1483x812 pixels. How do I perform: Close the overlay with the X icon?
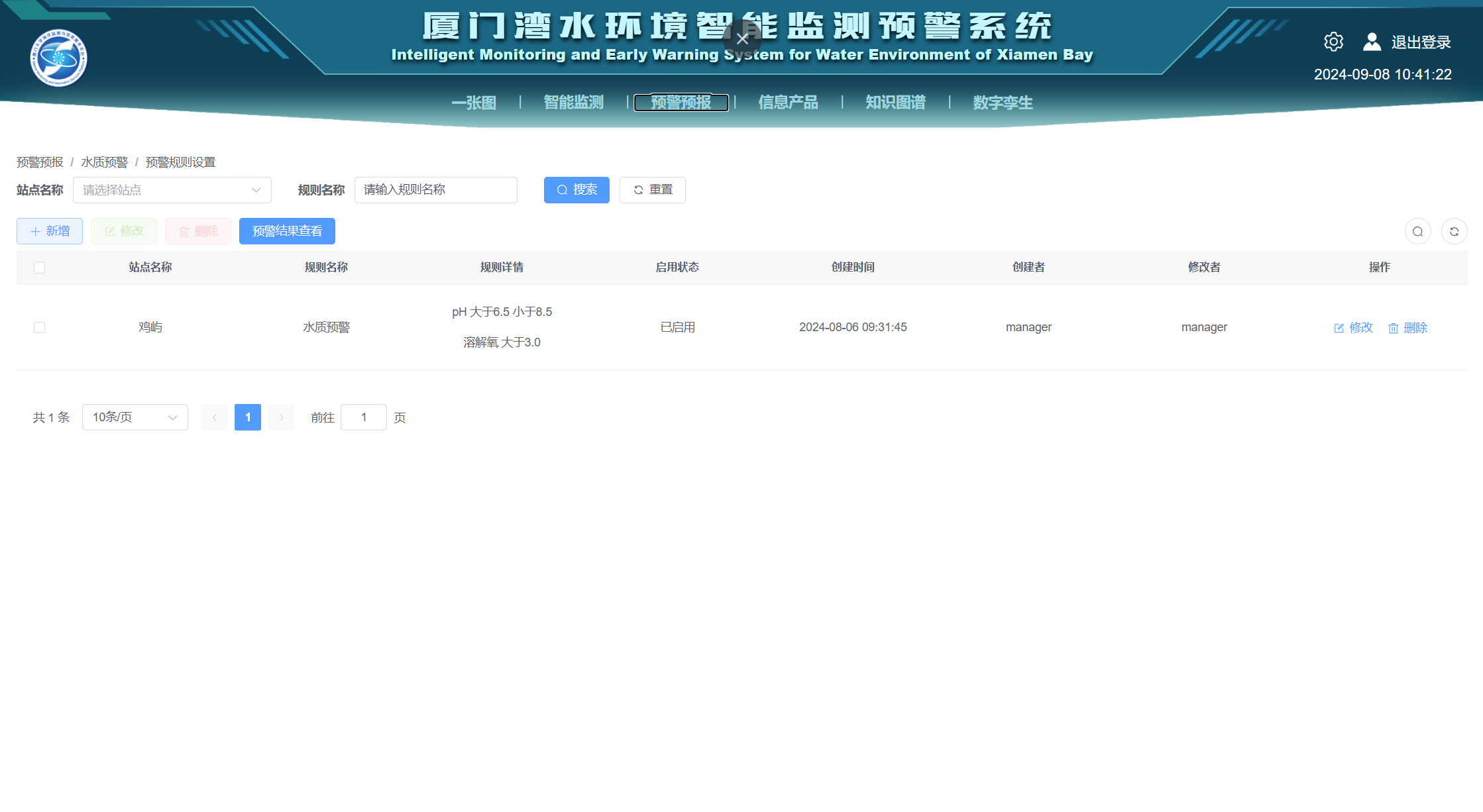[742, 39]
